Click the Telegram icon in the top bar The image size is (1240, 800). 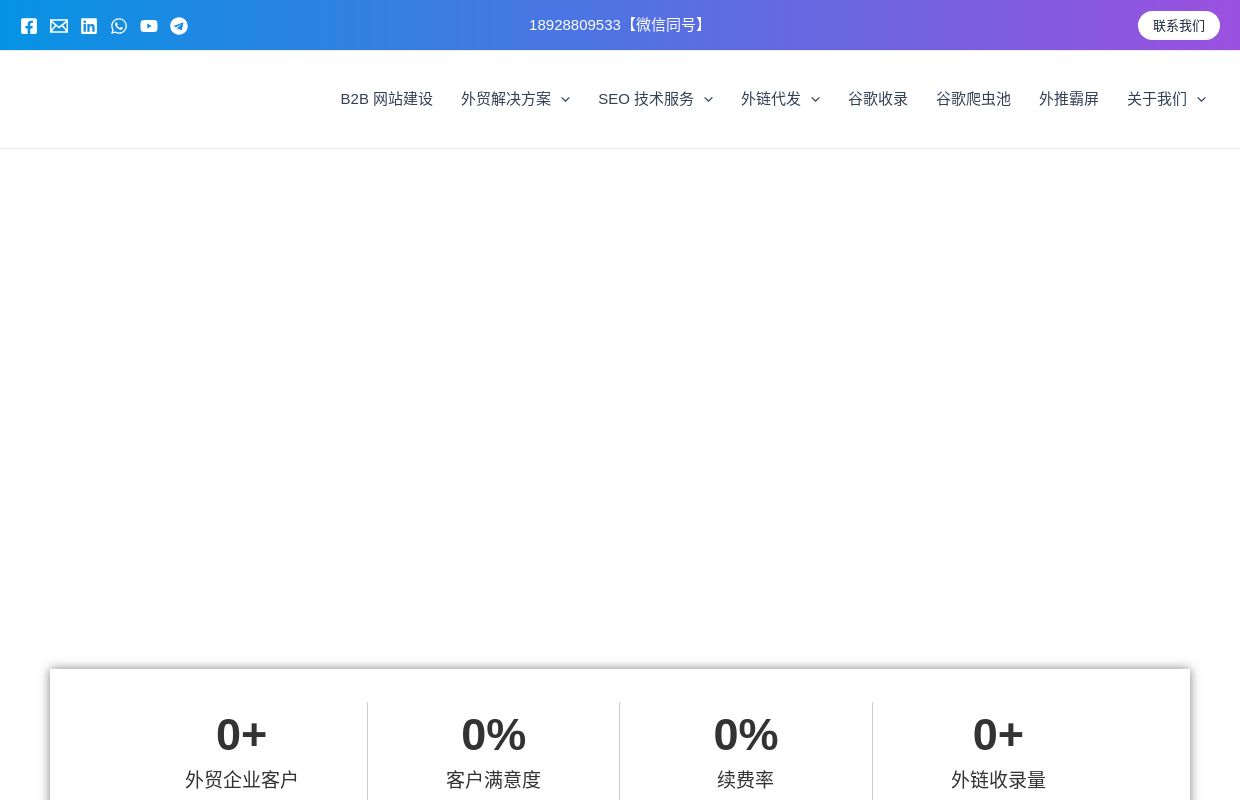179,26
